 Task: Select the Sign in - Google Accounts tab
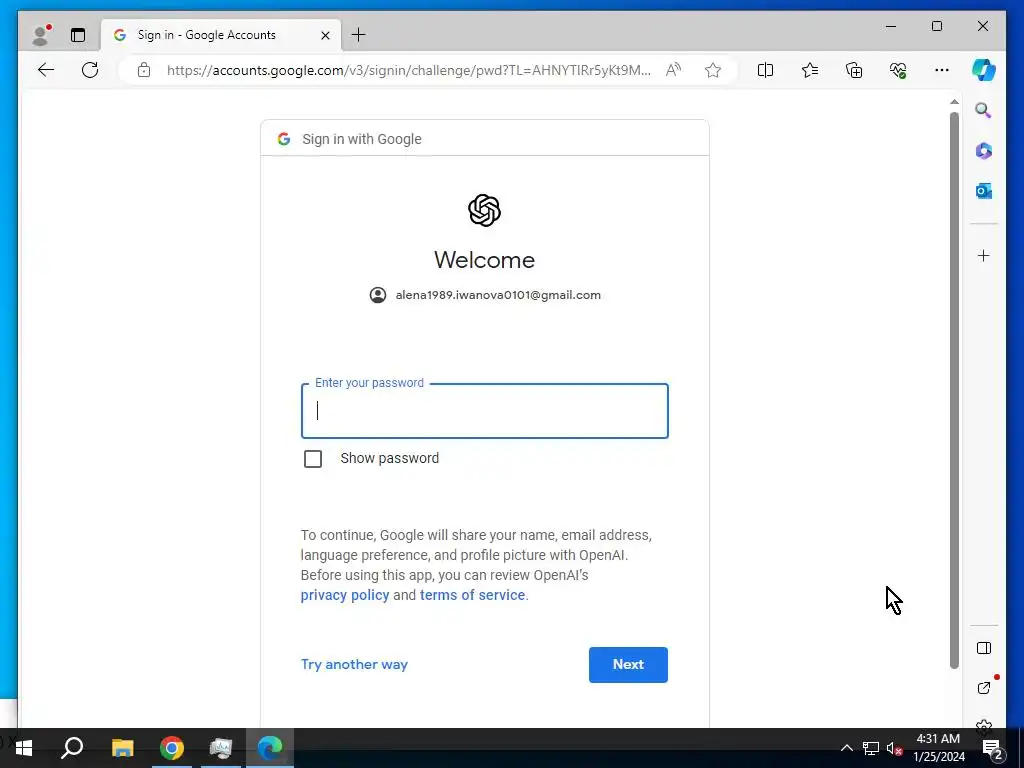pos(221,35)
